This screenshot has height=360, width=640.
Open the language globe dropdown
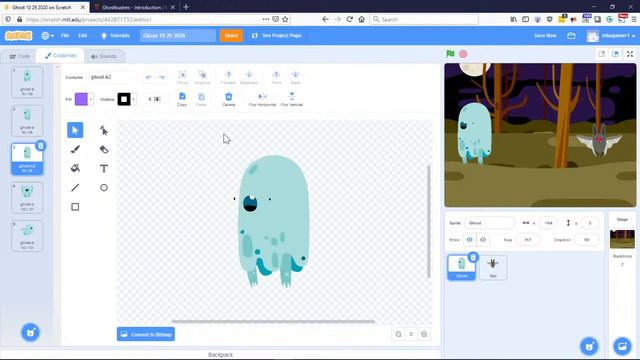click(x=47, y=36)
